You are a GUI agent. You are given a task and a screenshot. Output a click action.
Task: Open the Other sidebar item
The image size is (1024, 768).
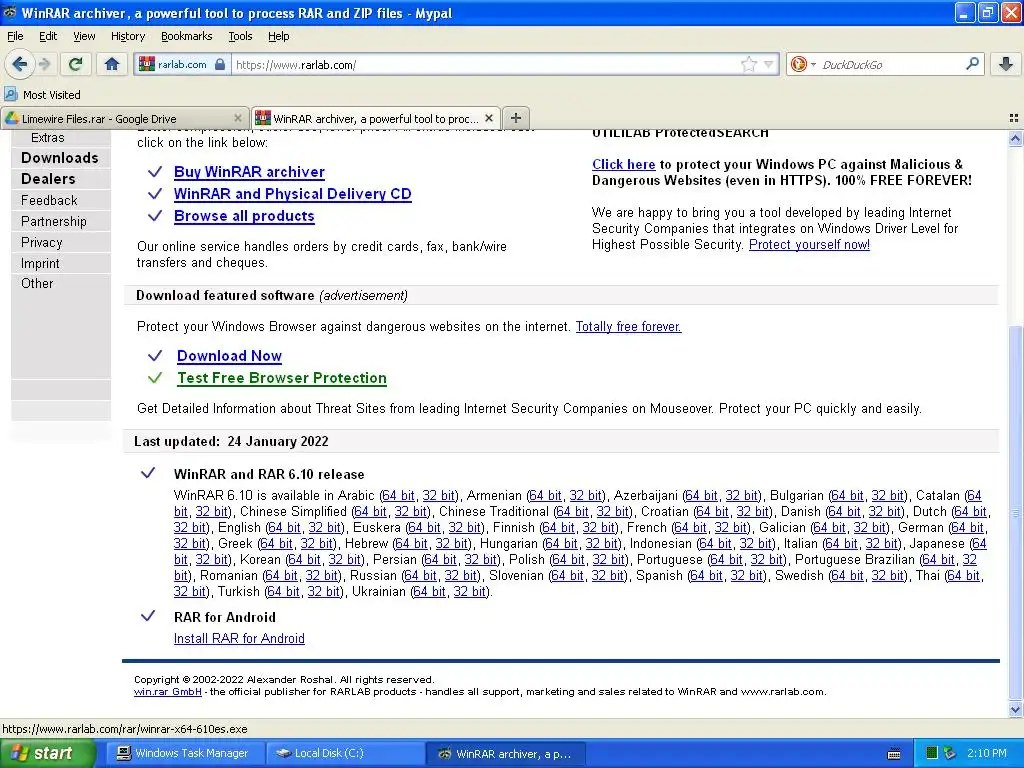pos(37,283)
